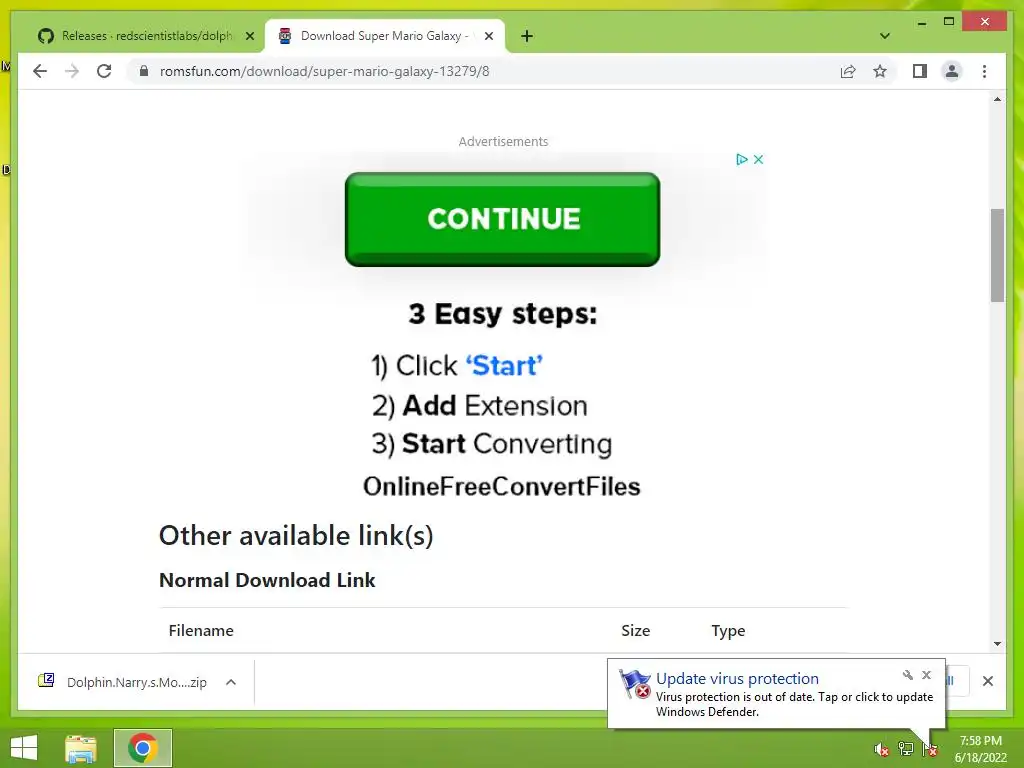Click the Windows Defender flag icon
Screen dimensions: 1024x768
pos(635,684)
